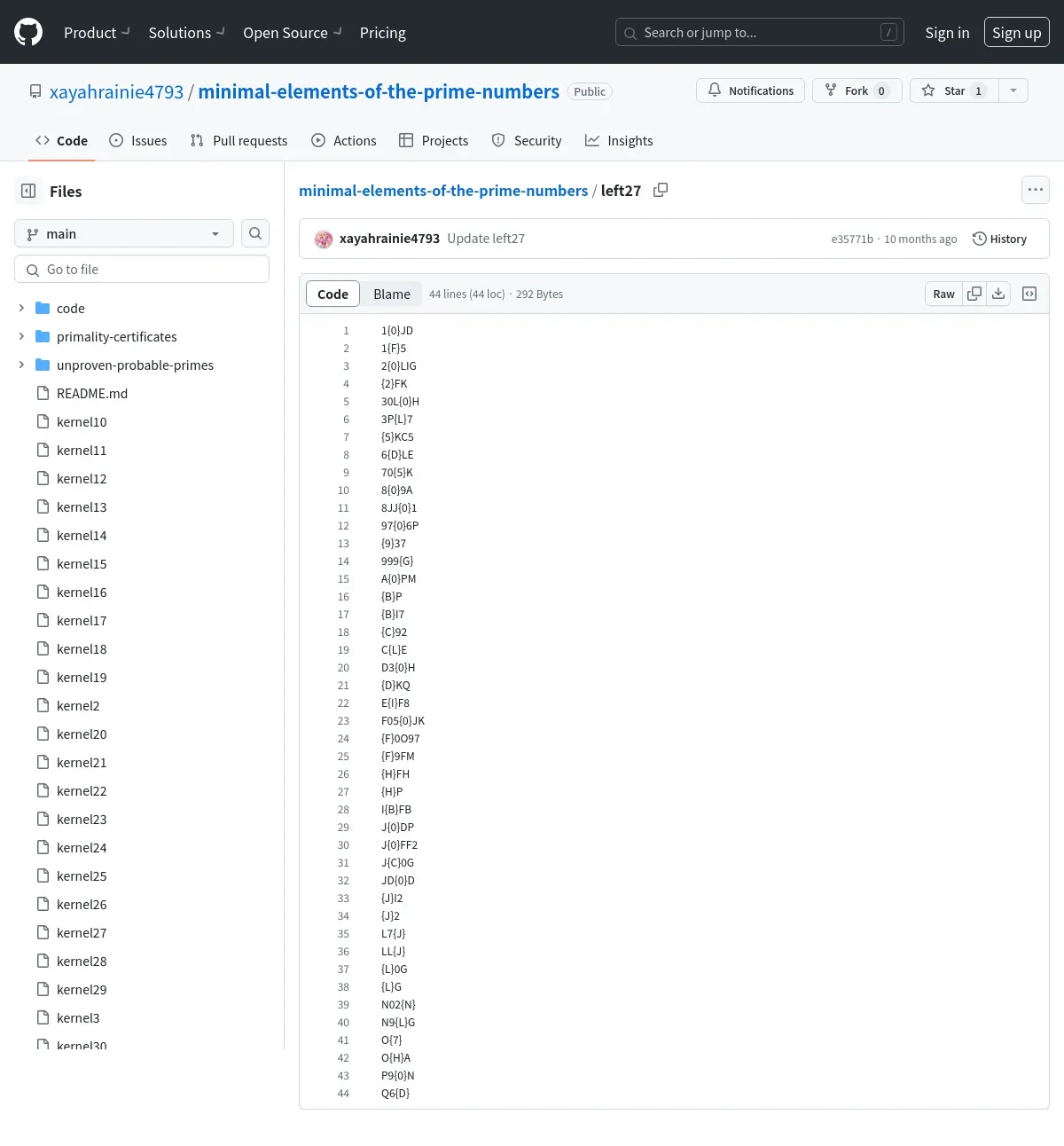
Task: Expand the code folder
Action: point(21,308)
